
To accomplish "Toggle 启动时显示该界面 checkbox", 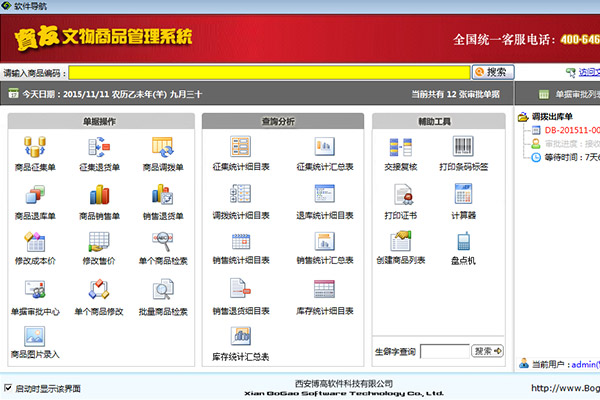I will (8, 388).
